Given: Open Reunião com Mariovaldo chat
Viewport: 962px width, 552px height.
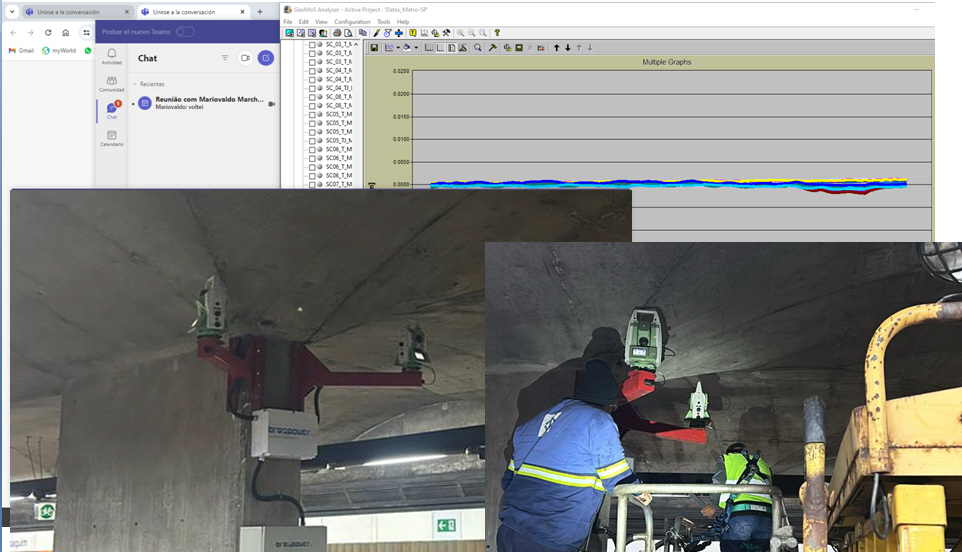Looking at the screenshot, I should pos(203,103).
